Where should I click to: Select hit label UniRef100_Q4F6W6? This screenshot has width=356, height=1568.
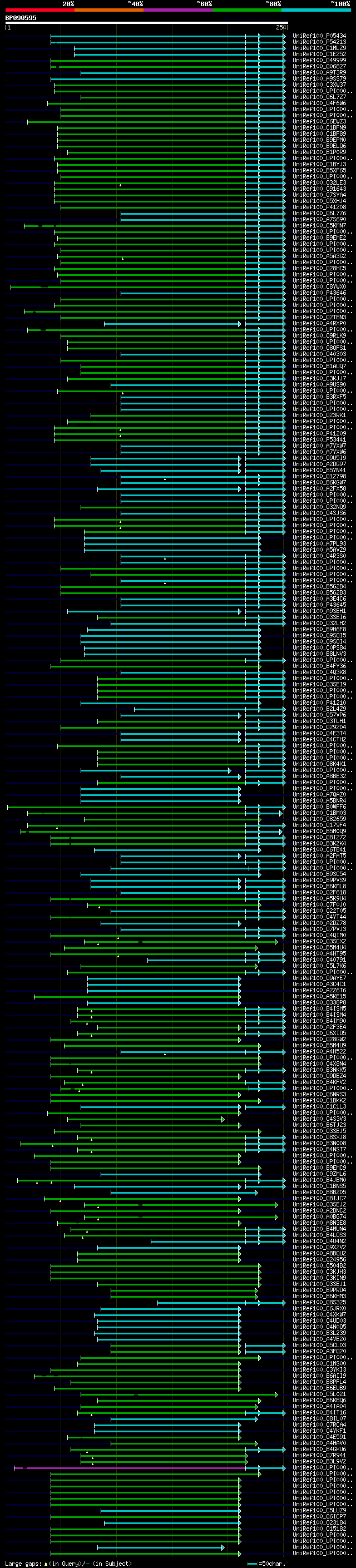pyautogui.click(x=319, y=103)
